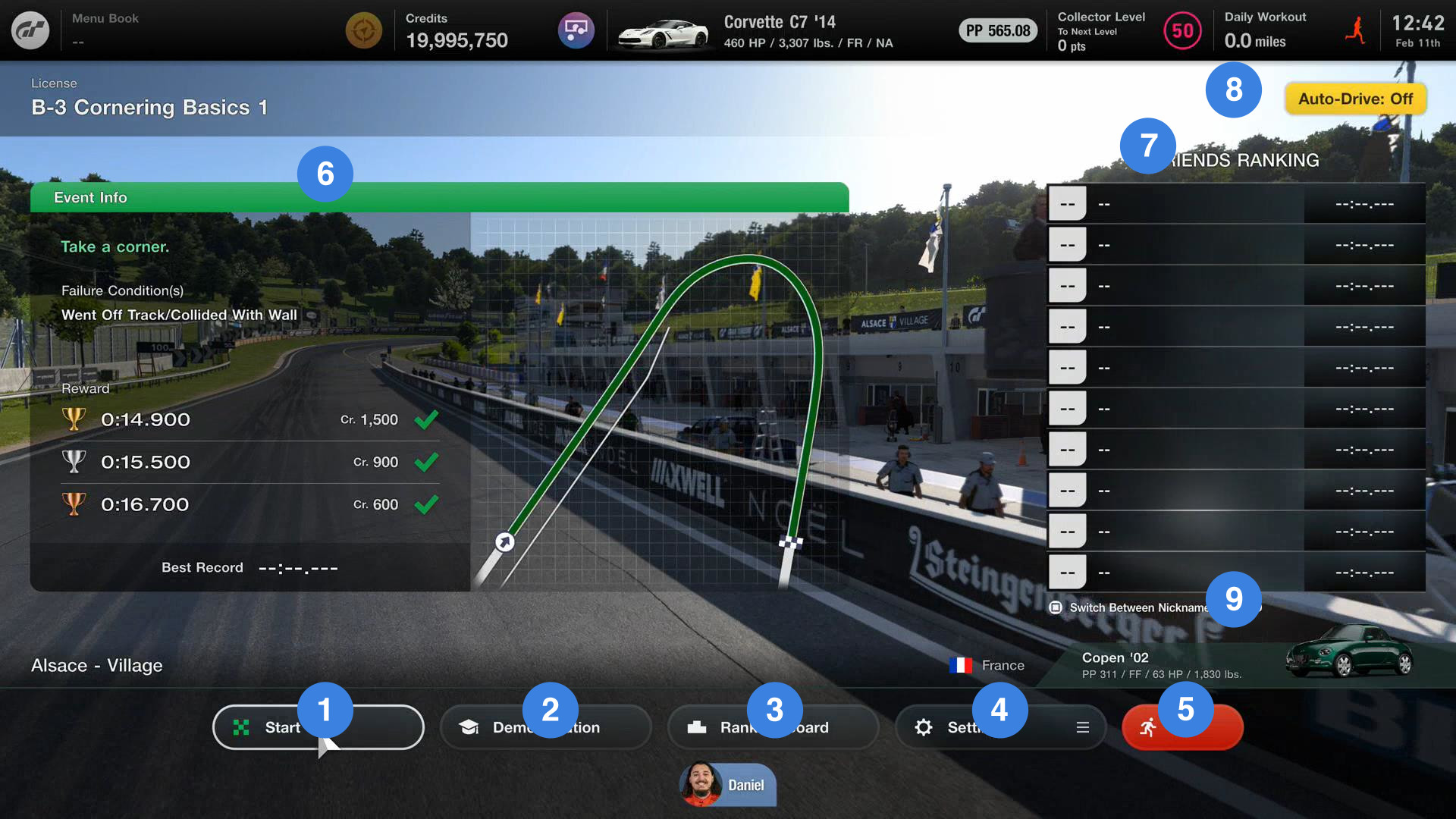Viewport: 1456px width, 819px height.
Task: Select the Copen '02 car thumbnail
Action: pyautogui.click(x=1350, y=651)
